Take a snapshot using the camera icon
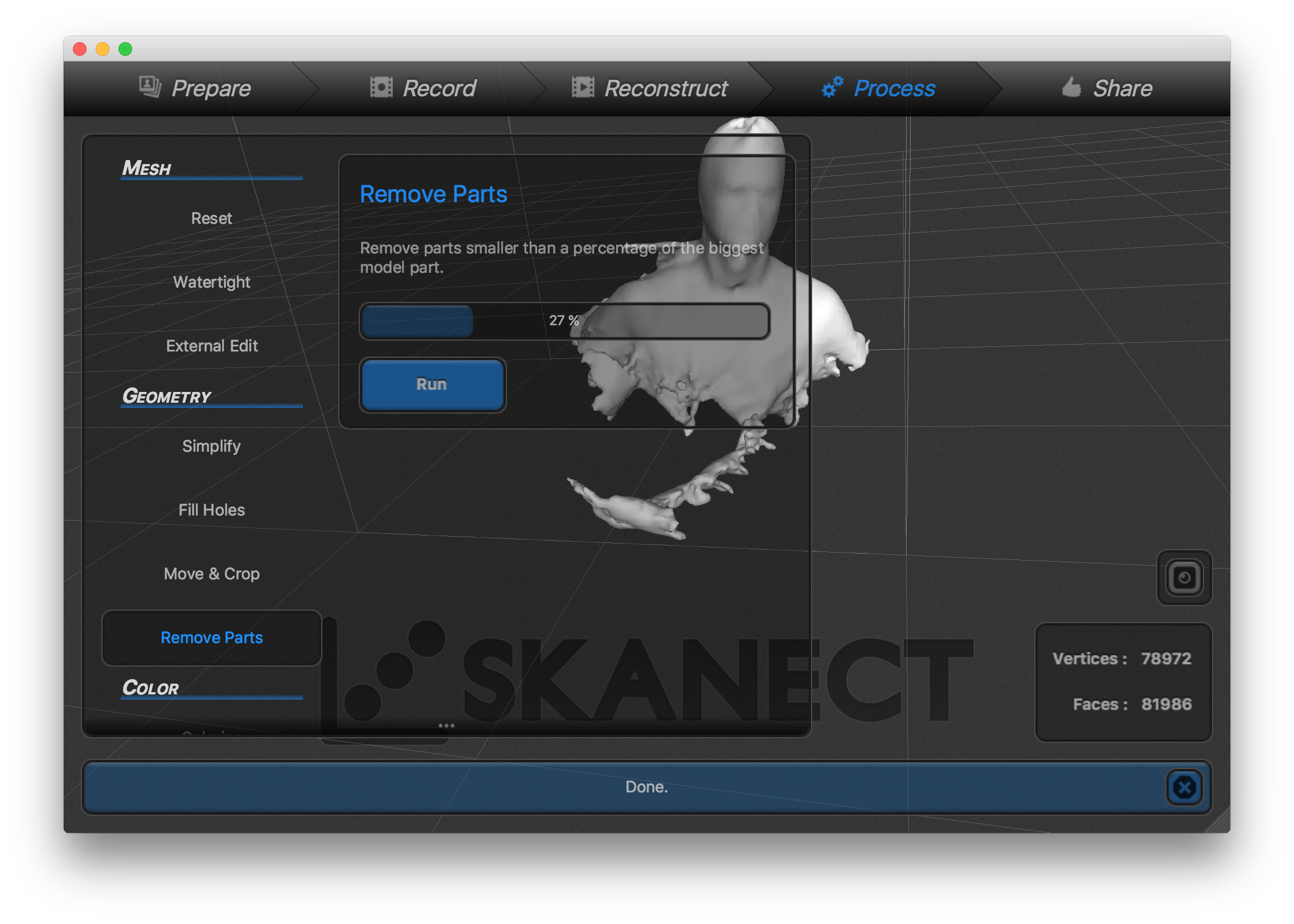1294x924 pixels. [x=1184, y=578]
